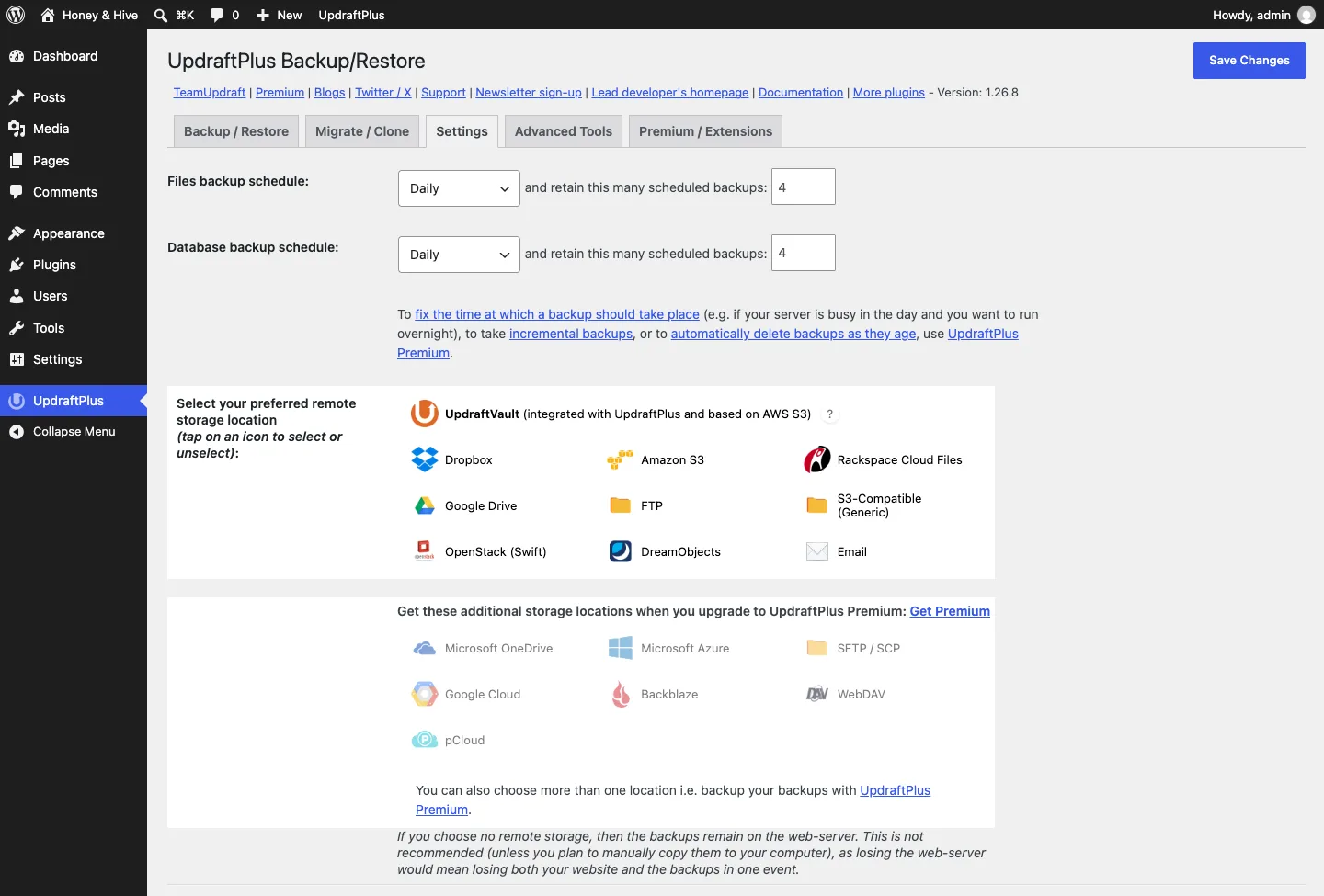The height and width of the screenshot is (896, 1324).
Task: Open the WordPress logo menu
Action: [x=16, y=15]
